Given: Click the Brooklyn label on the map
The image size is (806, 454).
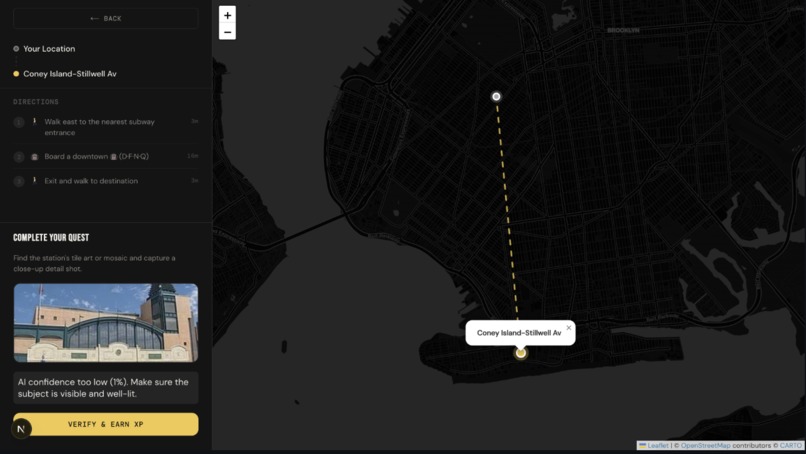Looking at the screenshot, I should coord(623,30).
